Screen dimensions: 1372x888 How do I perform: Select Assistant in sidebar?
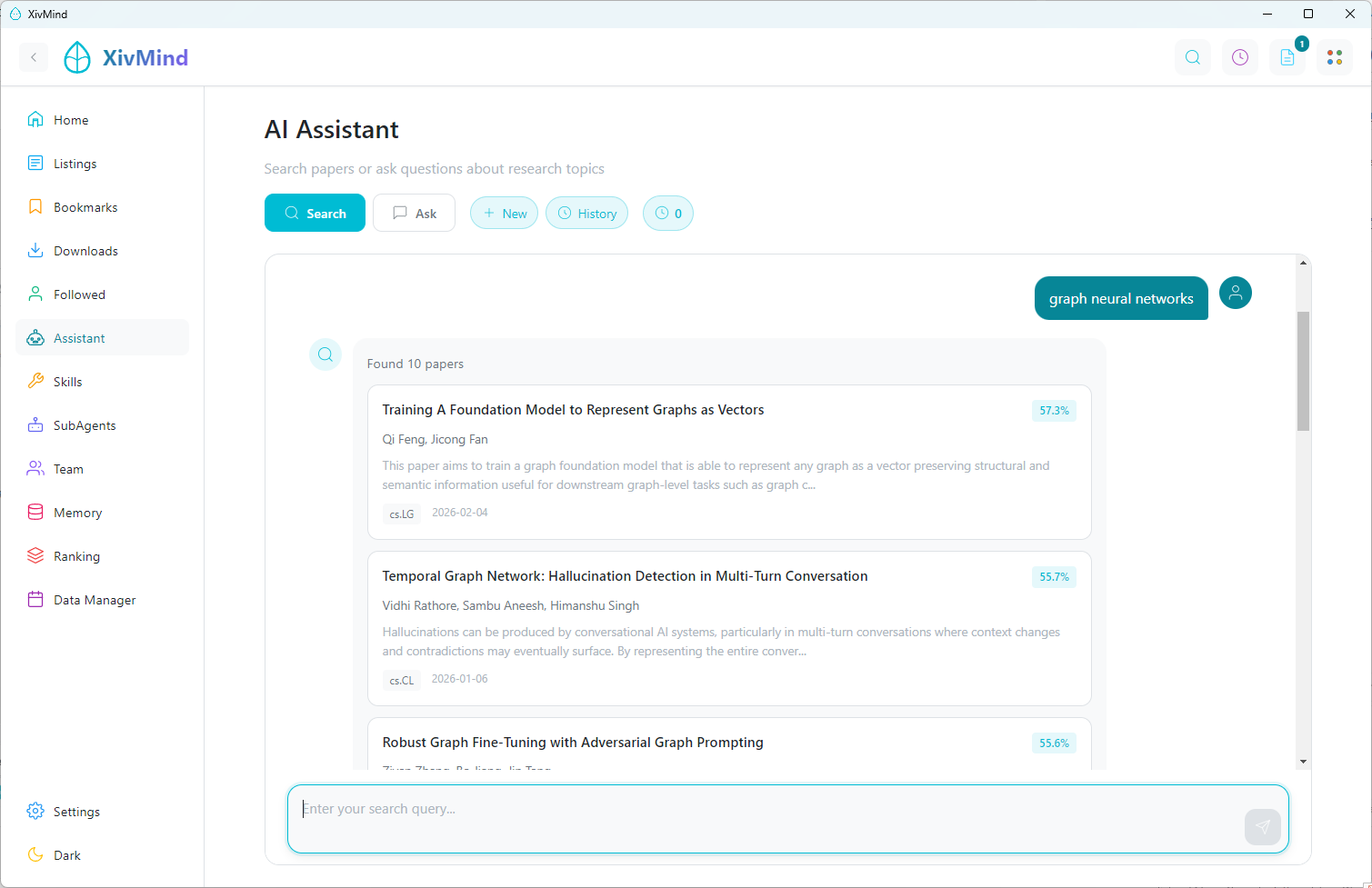102,338
